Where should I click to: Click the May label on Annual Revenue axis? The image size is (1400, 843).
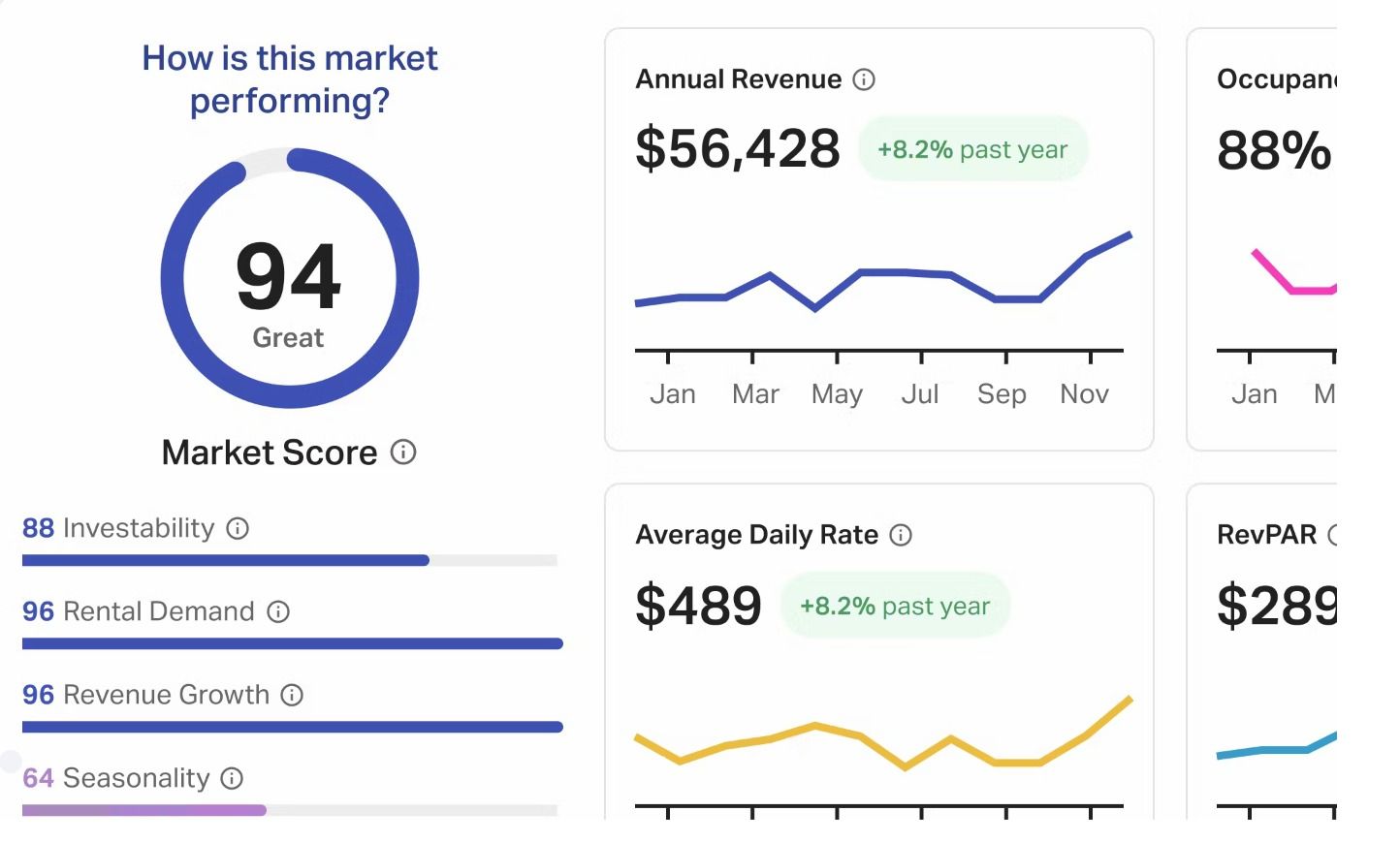pos(837,395)
